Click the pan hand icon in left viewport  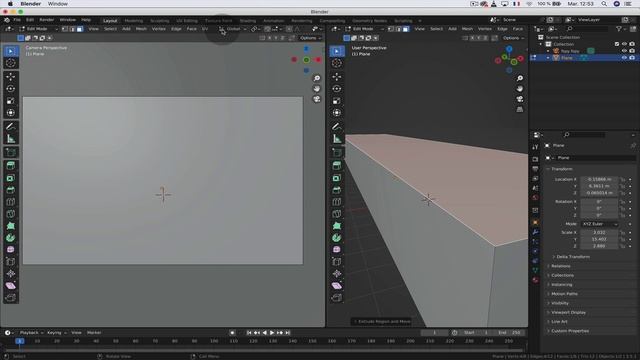[317, 89]
